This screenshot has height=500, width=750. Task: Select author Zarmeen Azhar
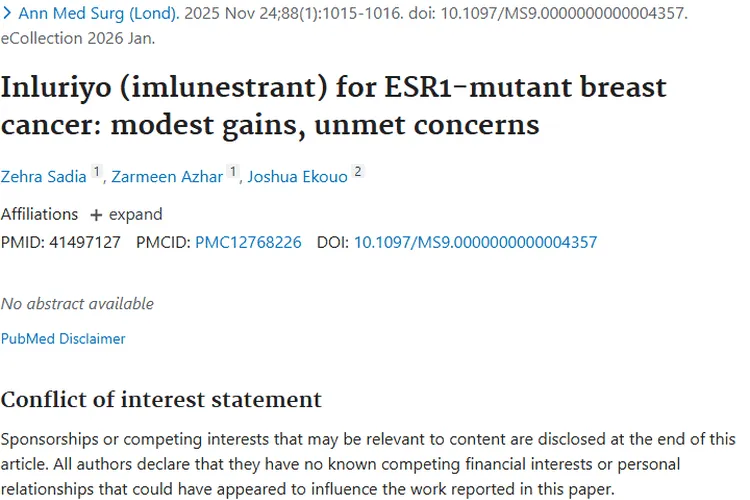tap(167, 176)
